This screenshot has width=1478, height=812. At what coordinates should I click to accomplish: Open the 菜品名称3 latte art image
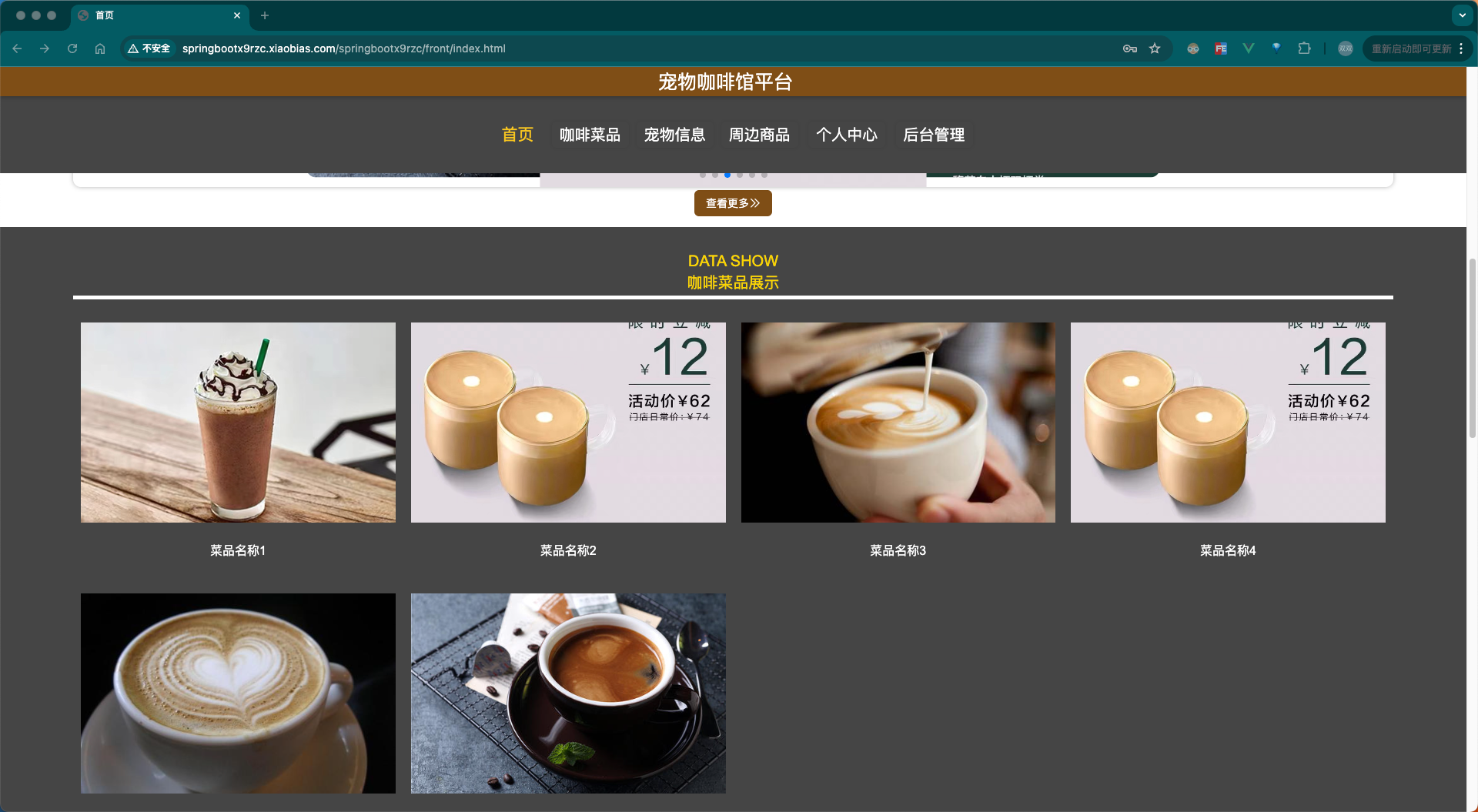(x=898, y=423)
